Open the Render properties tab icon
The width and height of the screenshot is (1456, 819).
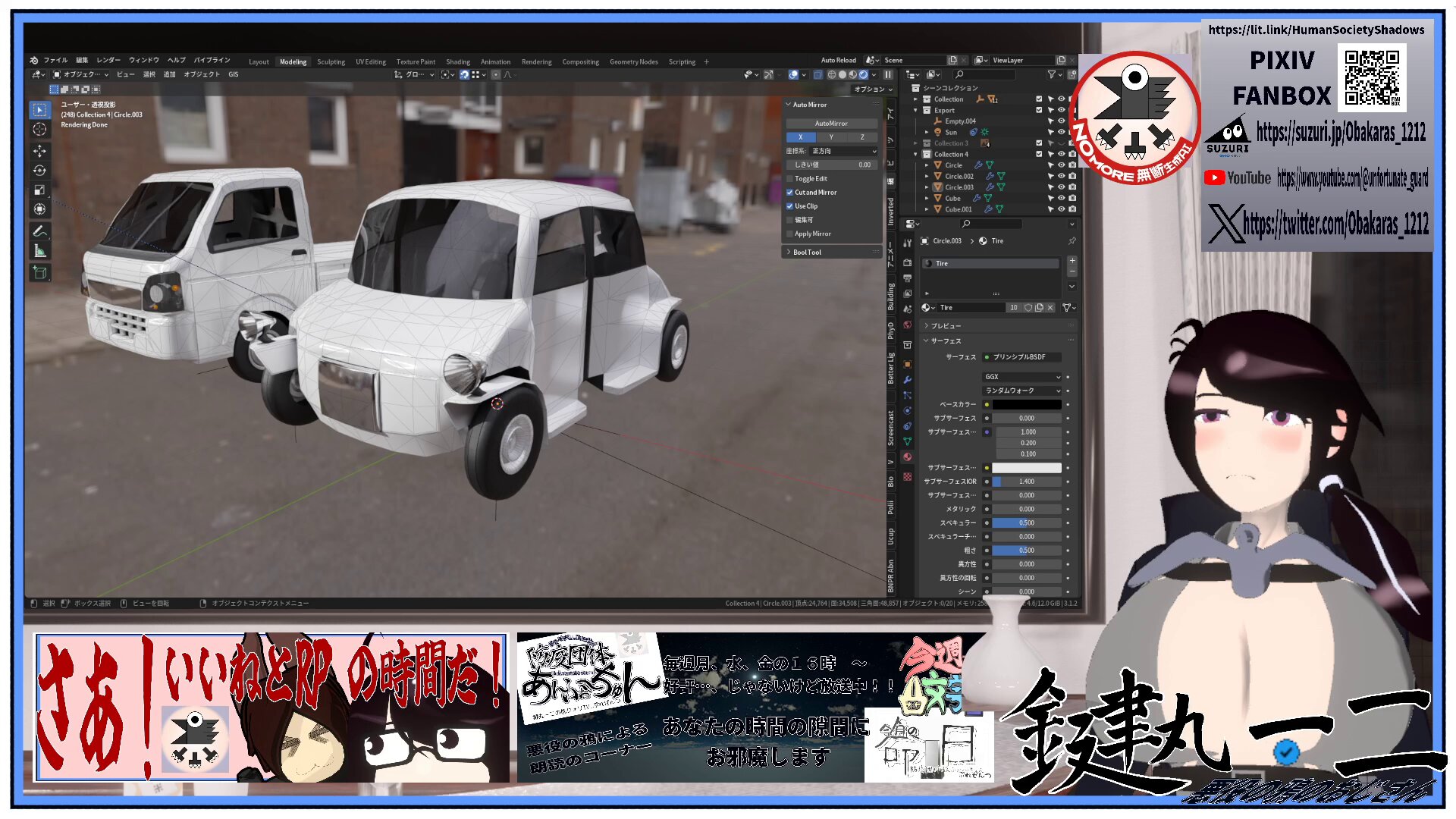click(x=907, y=262)
